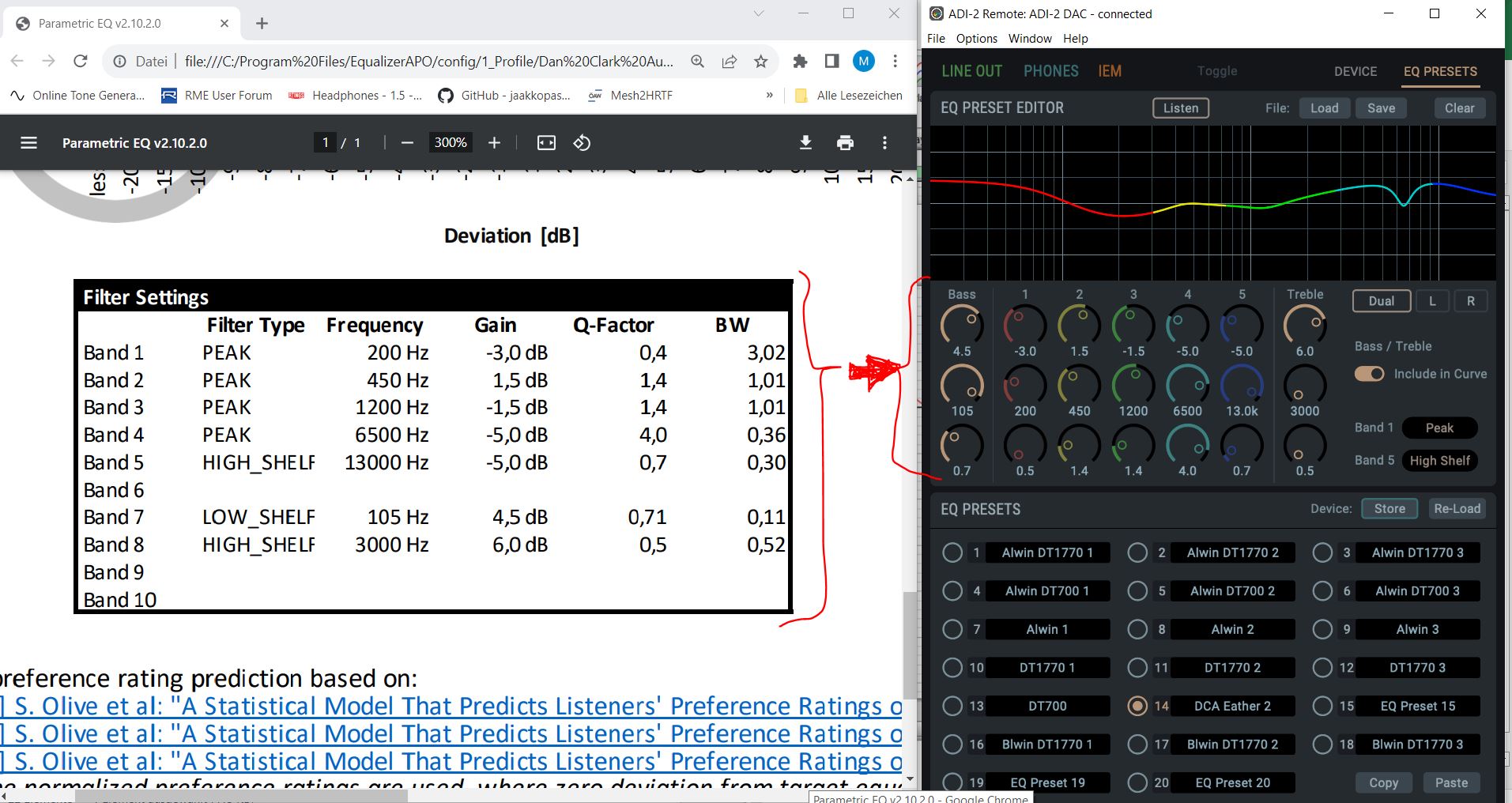Store preset to device
The image size is (1512, 803).
[x=1389, y=509]
